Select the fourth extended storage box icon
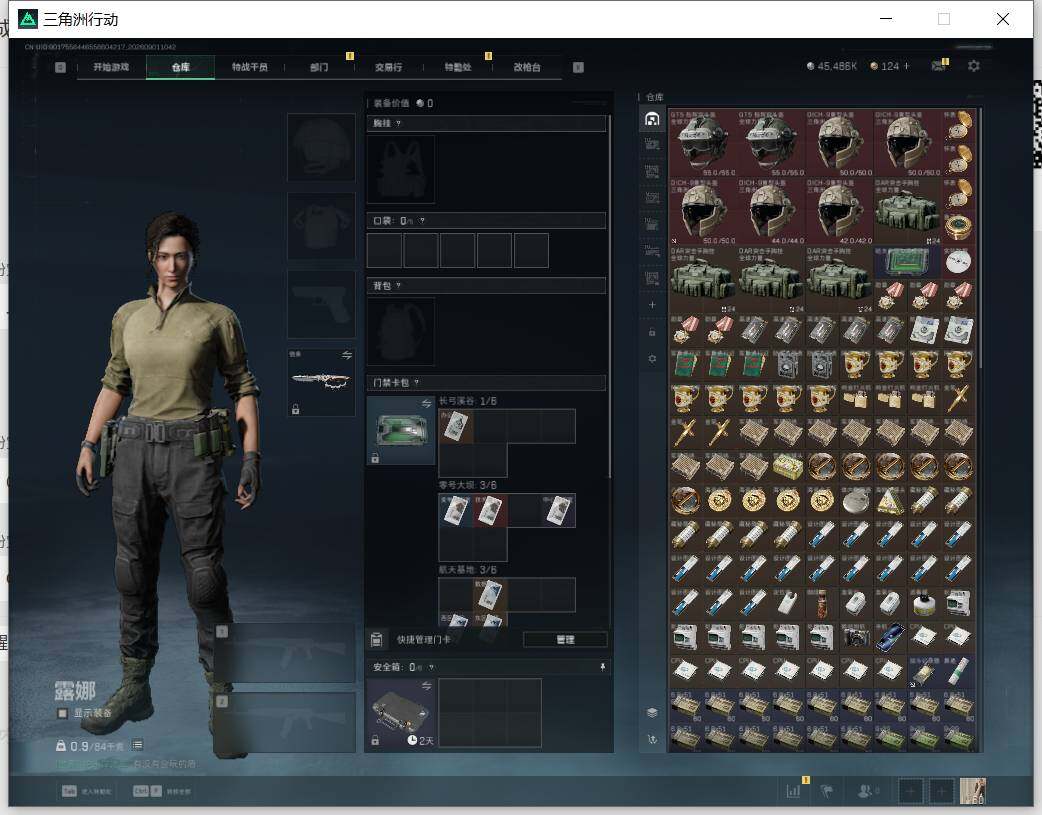 [x=652, y=225]
